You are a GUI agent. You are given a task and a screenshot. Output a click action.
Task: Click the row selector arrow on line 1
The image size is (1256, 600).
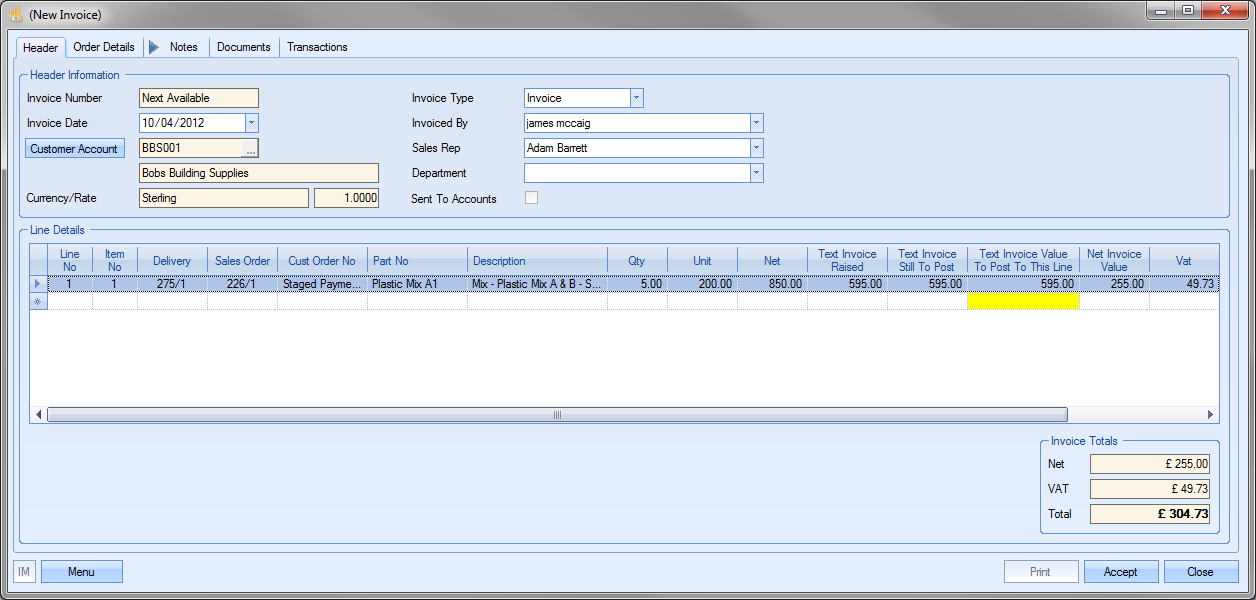coord(38,284)
